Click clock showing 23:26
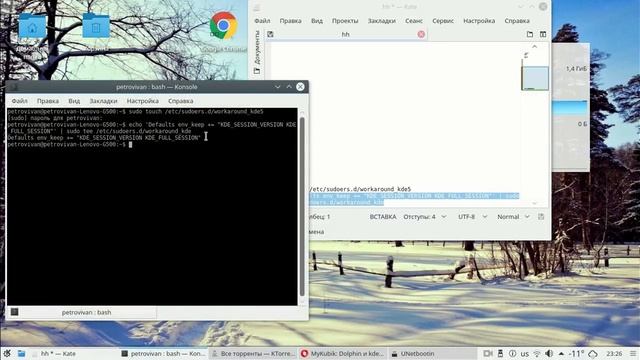 pyautogui.click(x=614, y=353)
